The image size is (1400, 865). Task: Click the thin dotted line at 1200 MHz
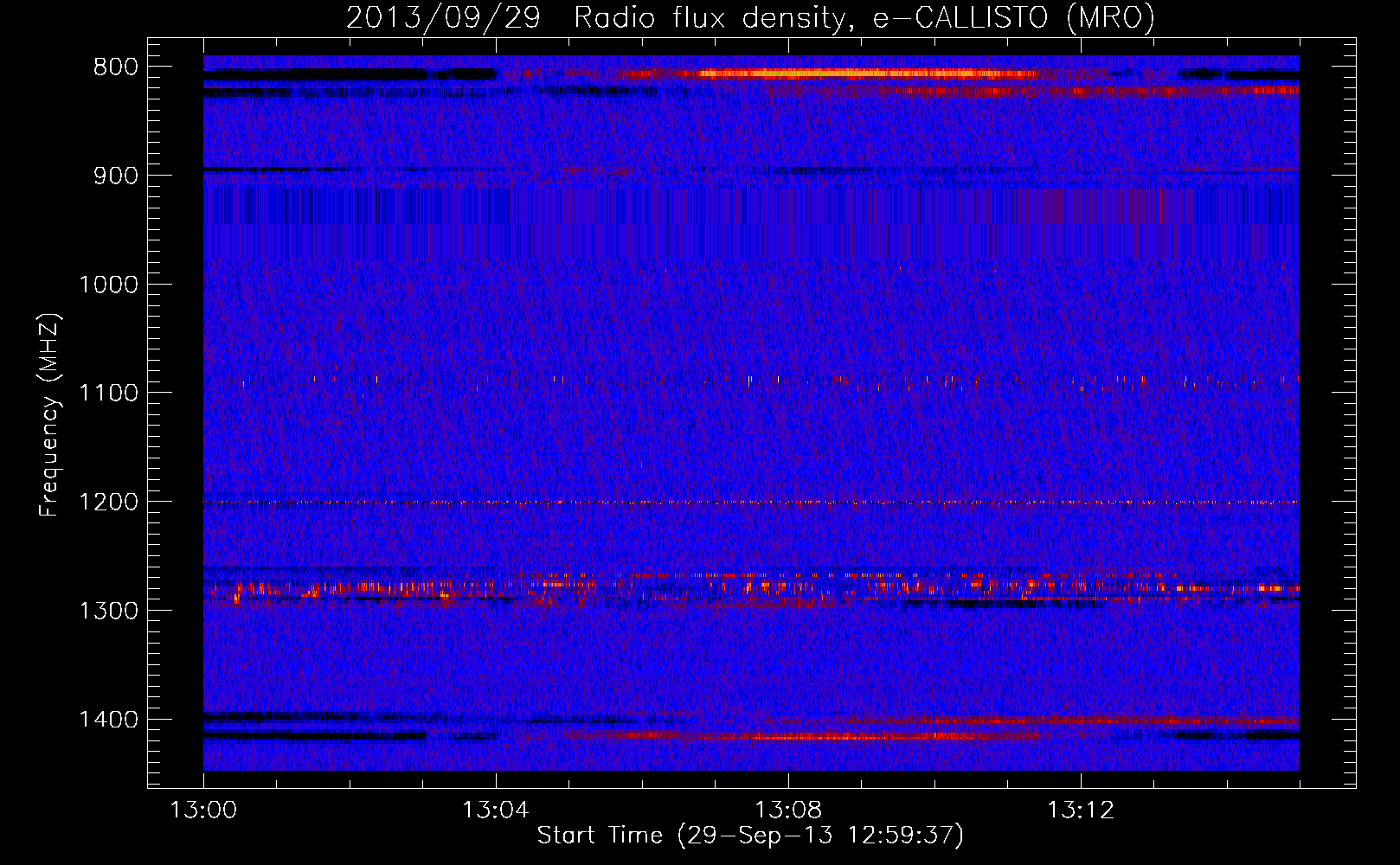click(751, 503)
